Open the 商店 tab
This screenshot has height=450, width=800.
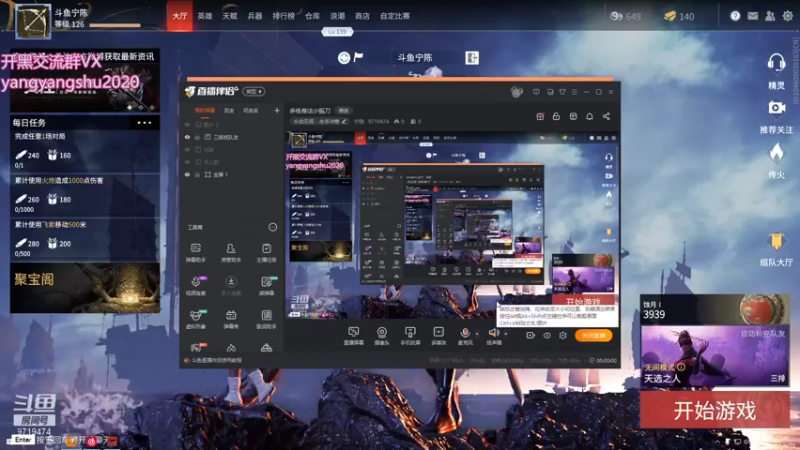tap(362, 16)
